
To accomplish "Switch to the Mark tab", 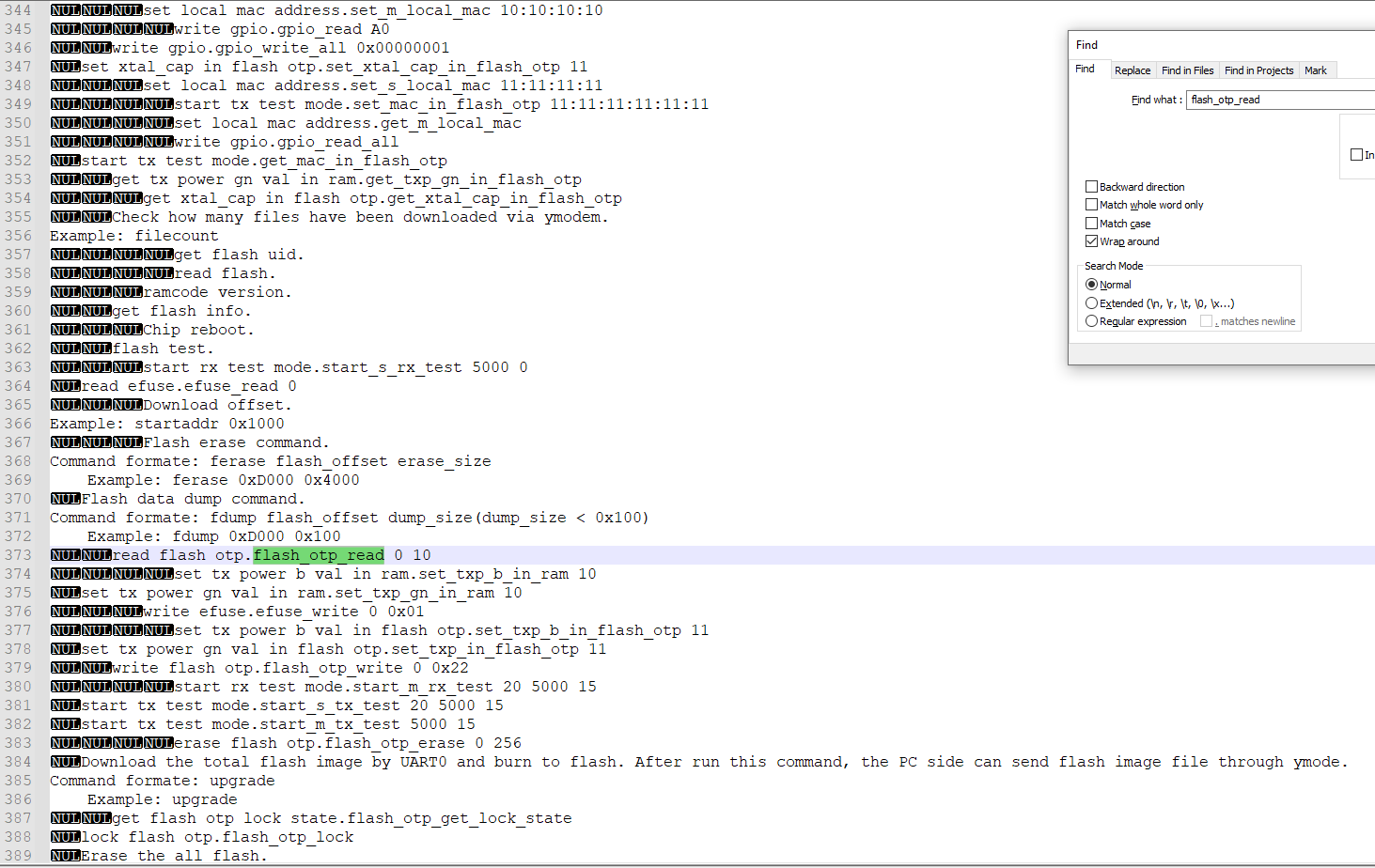I will (x=1316, y=70).
